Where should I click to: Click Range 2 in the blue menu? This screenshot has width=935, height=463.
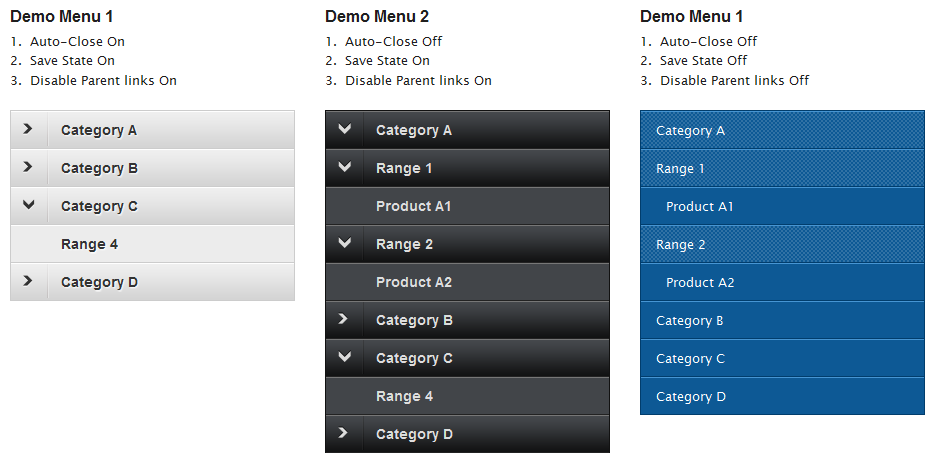click(680, 244)
